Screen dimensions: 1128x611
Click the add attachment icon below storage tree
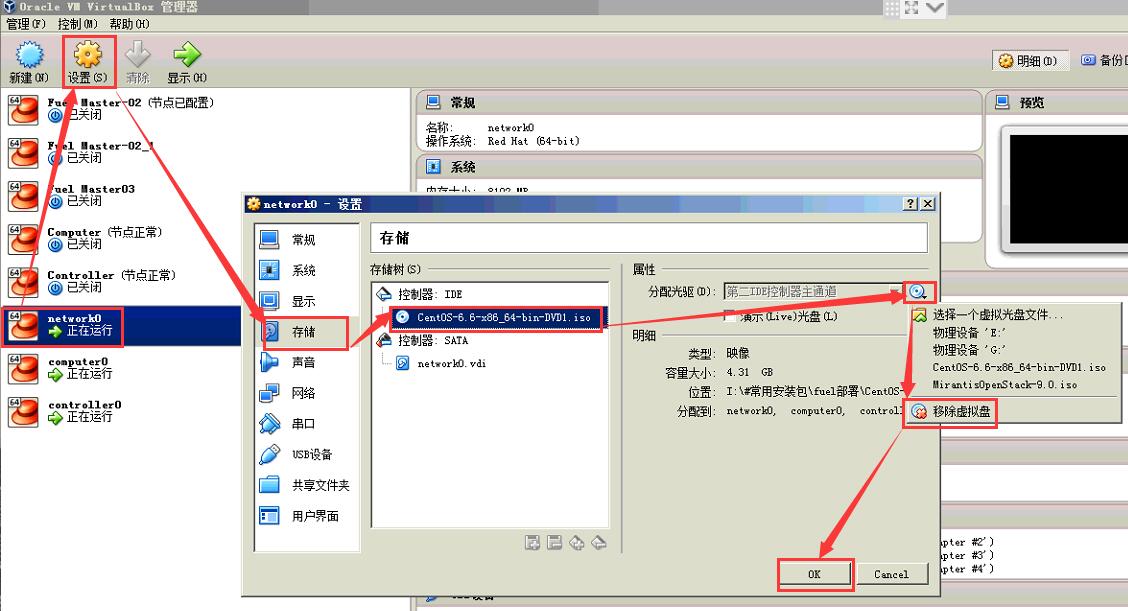[x=577, y=543]
